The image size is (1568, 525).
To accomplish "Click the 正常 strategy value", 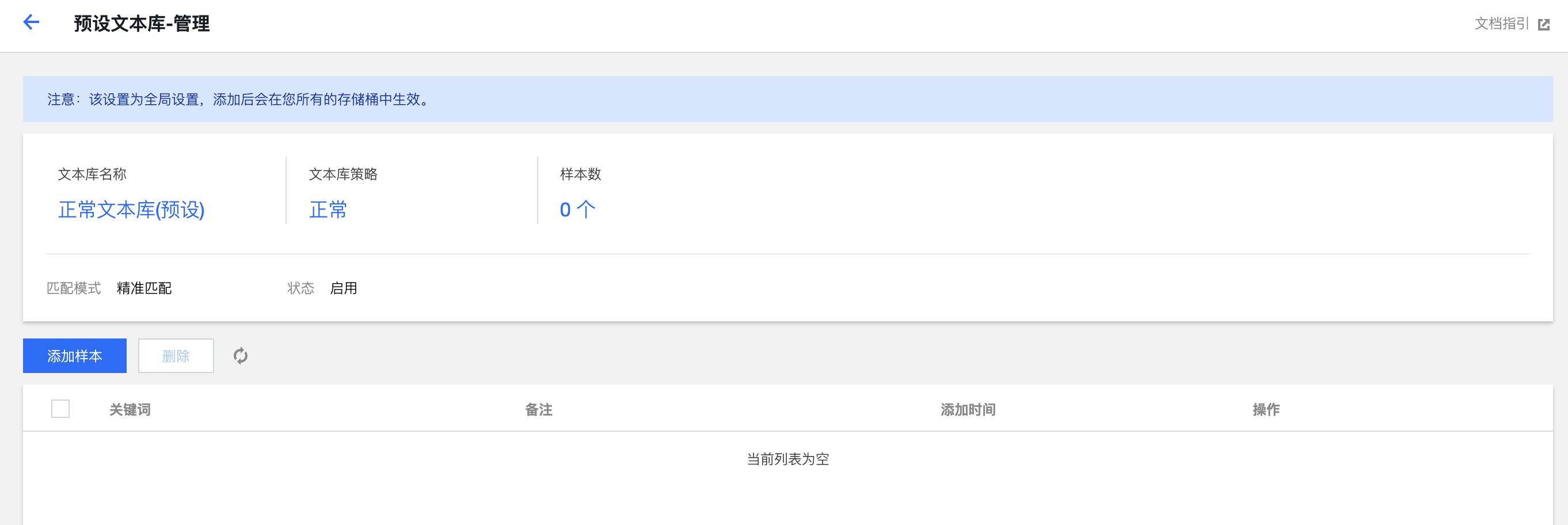I will click(328, 210).
